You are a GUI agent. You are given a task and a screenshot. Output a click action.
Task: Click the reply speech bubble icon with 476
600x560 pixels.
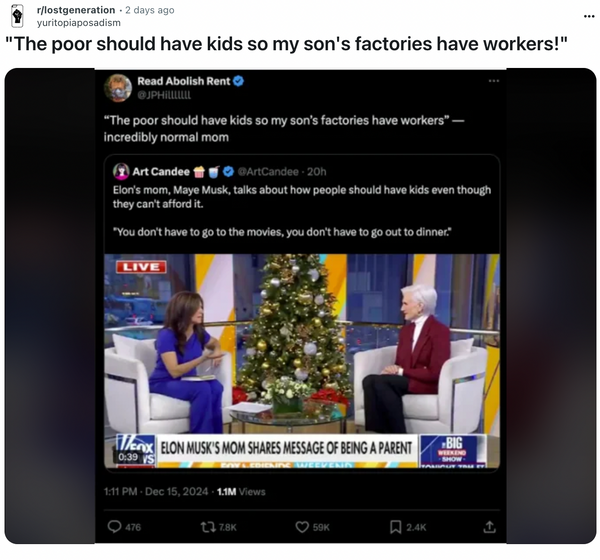(x=114, y=527)
